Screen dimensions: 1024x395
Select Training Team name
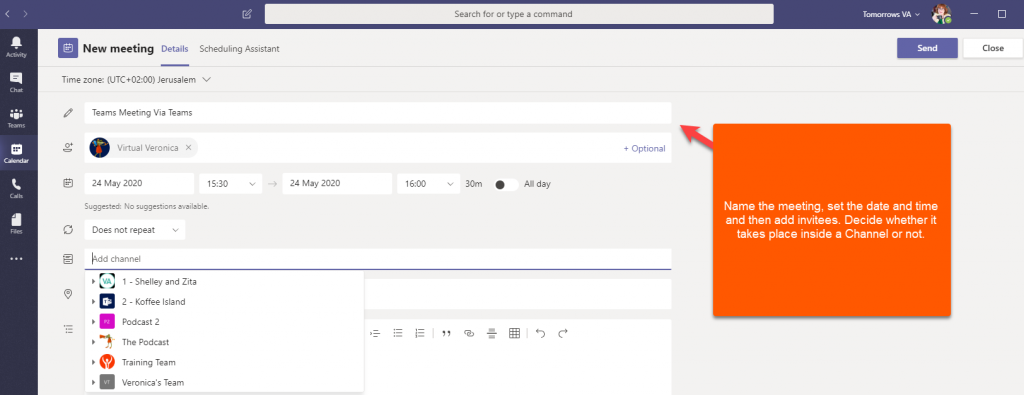tap(149, 362)
